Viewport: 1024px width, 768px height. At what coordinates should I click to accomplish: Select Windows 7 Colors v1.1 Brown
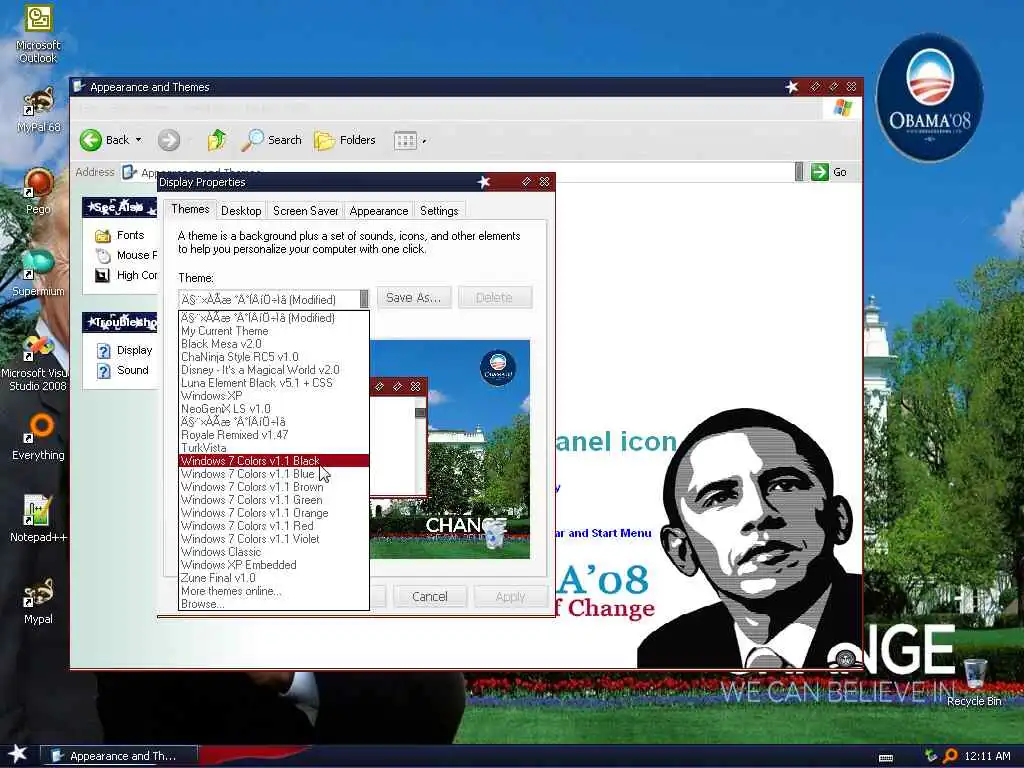tap(274, 487)
